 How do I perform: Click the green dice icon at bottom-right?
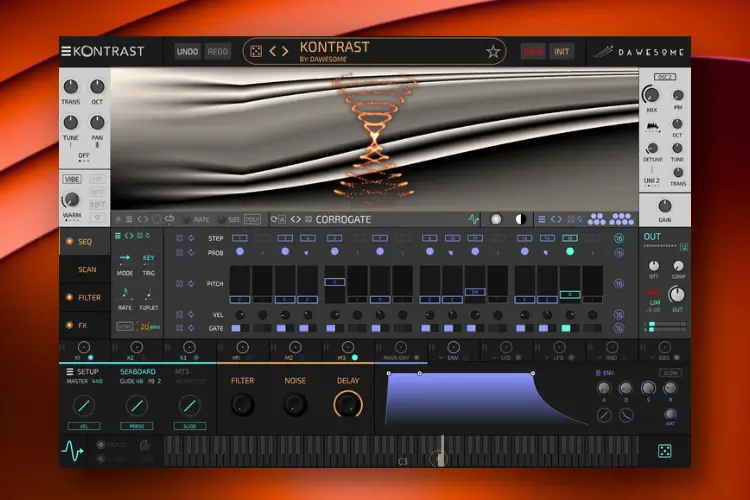664,451
